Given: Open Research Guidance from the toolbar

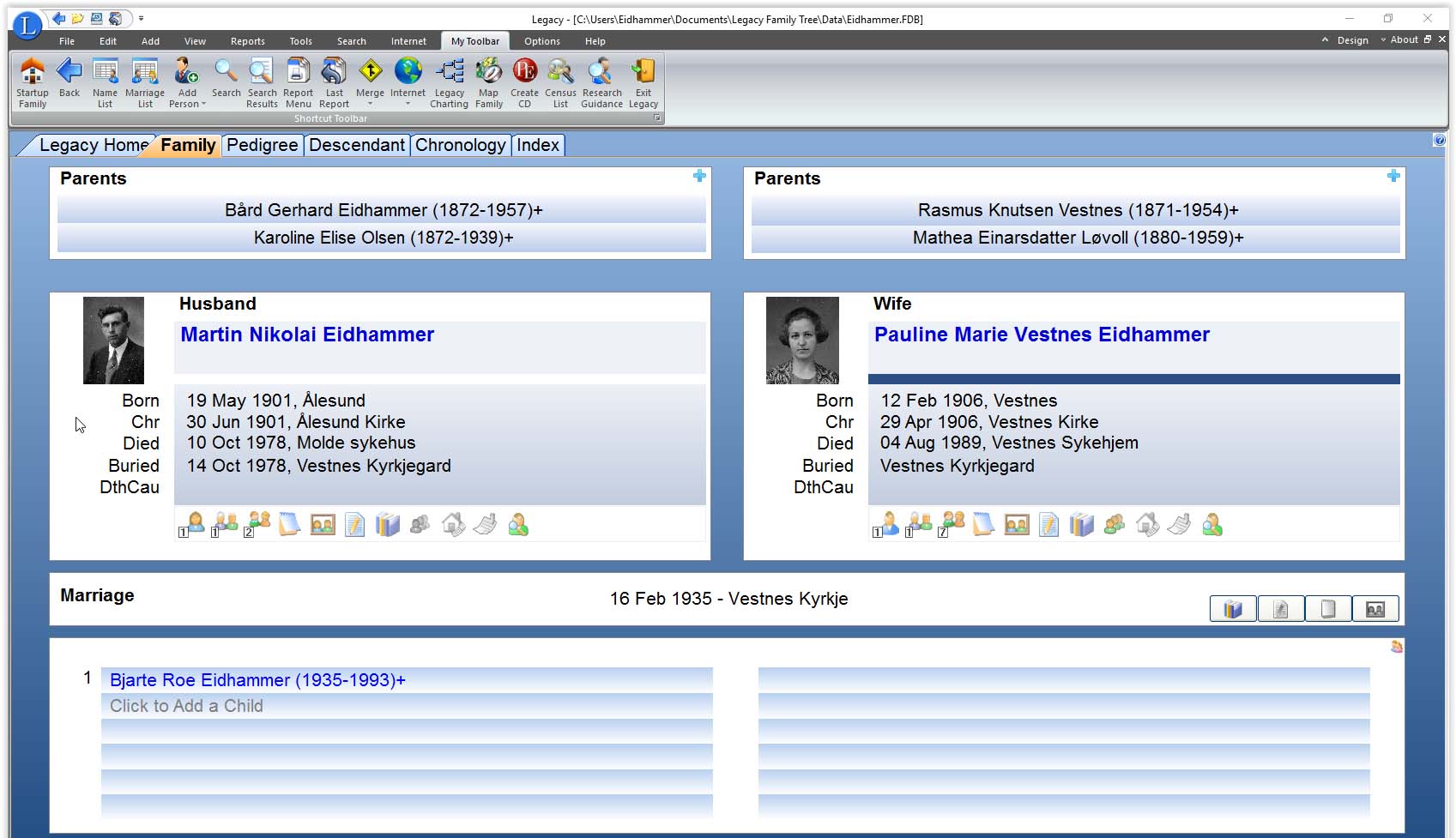Looking at the screenshot, I should pos(601,82).
